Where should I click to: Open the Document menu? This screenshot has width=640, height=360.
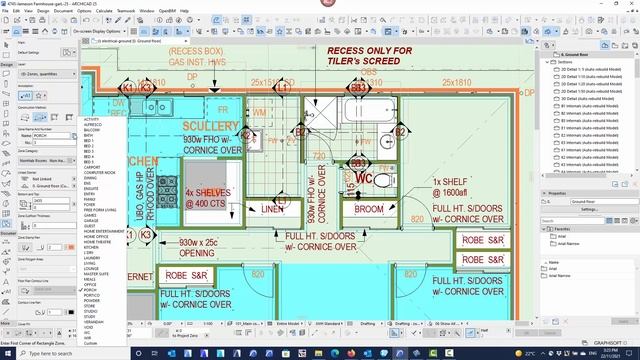(x=63, y=11)
